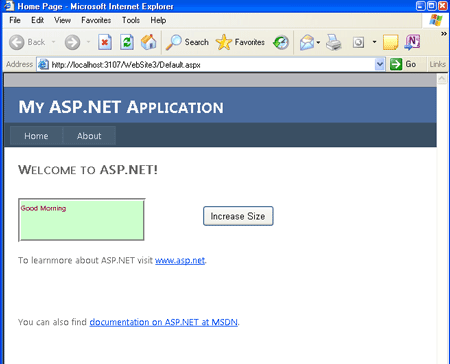Switch to the Home tab
450x364 pixels.
pos(36,136)
